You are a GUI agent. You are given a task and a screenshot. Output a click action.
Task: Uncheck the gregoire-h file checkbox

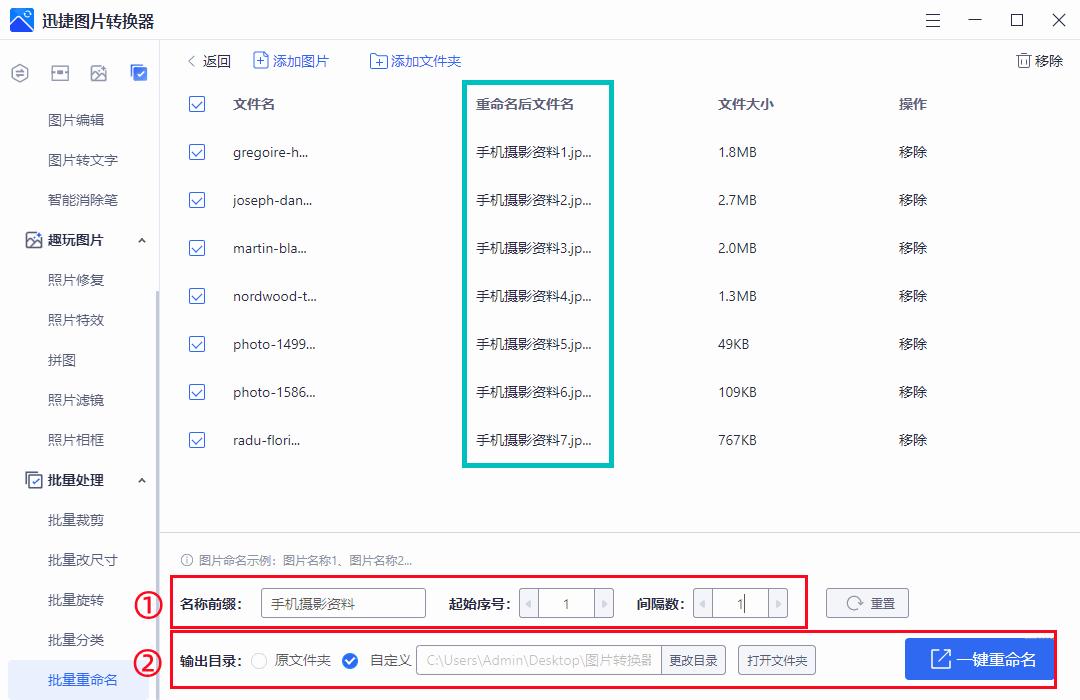click(196, 152)
